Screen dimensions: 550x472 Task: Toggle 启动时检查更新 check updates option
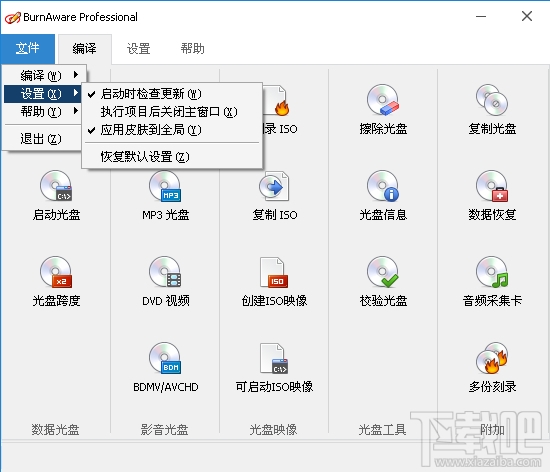(172, 94)
